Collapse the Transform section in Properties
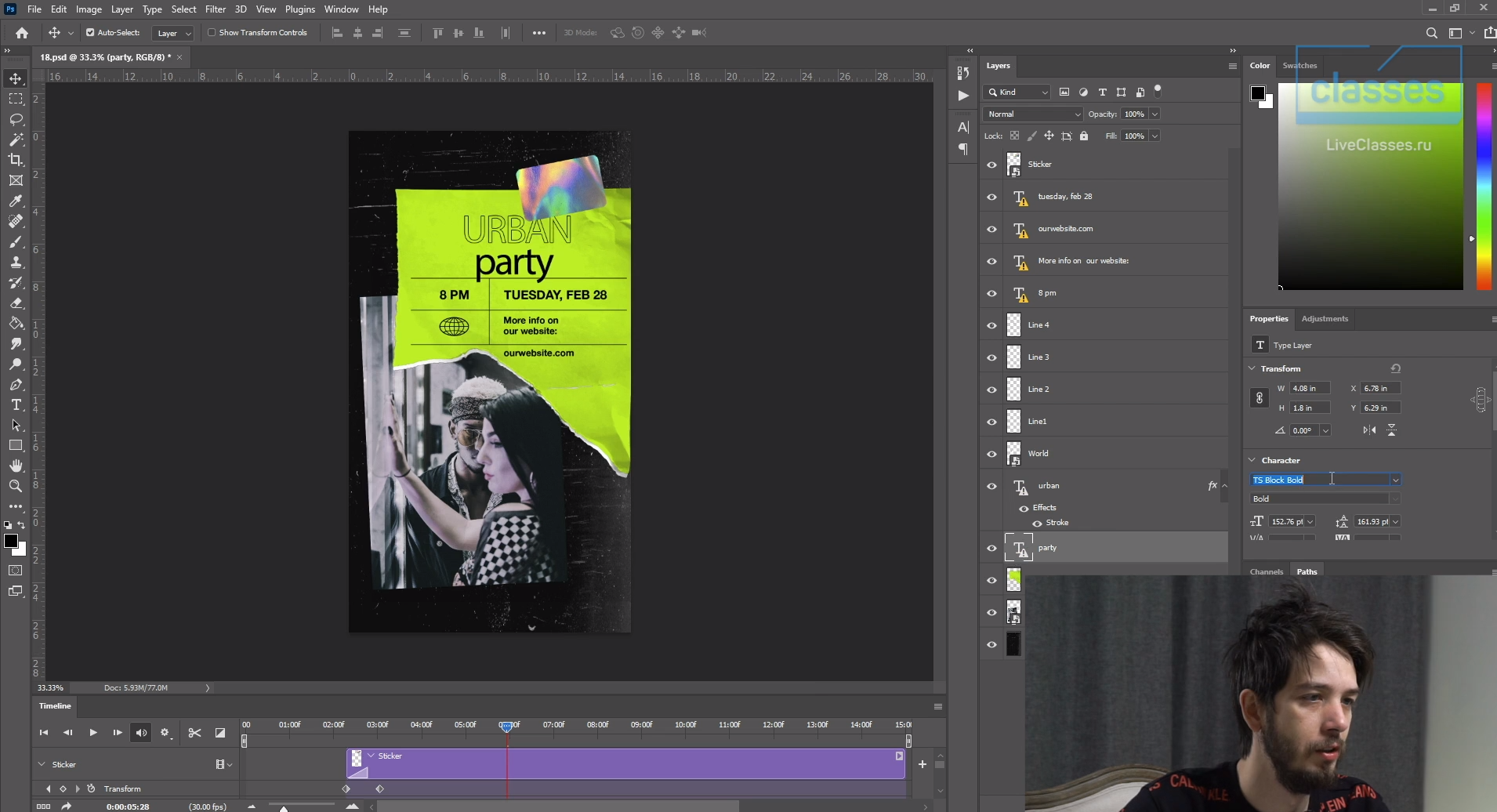 coord(1252,368)
